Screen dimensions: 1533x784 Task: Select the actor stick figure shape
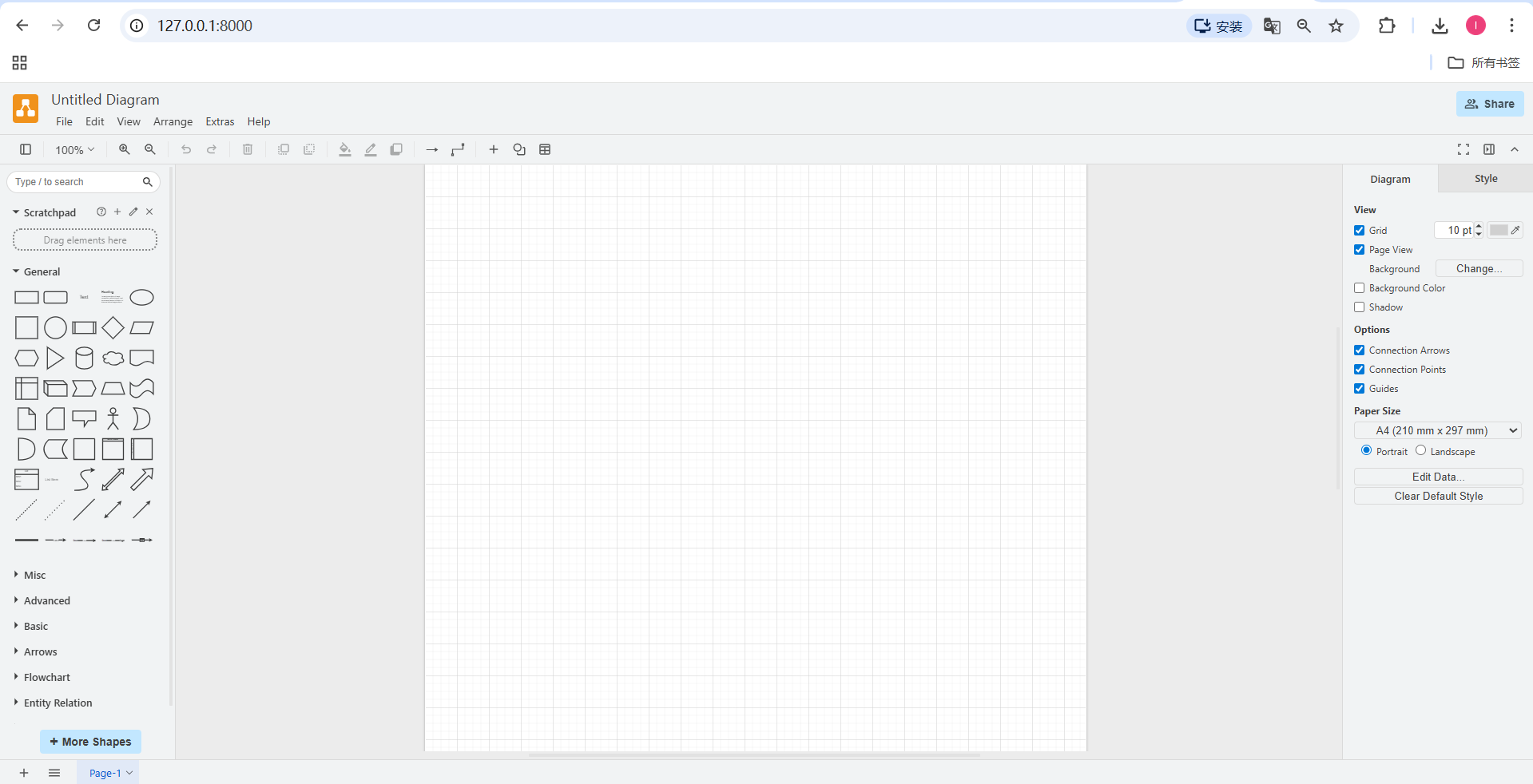113,419
